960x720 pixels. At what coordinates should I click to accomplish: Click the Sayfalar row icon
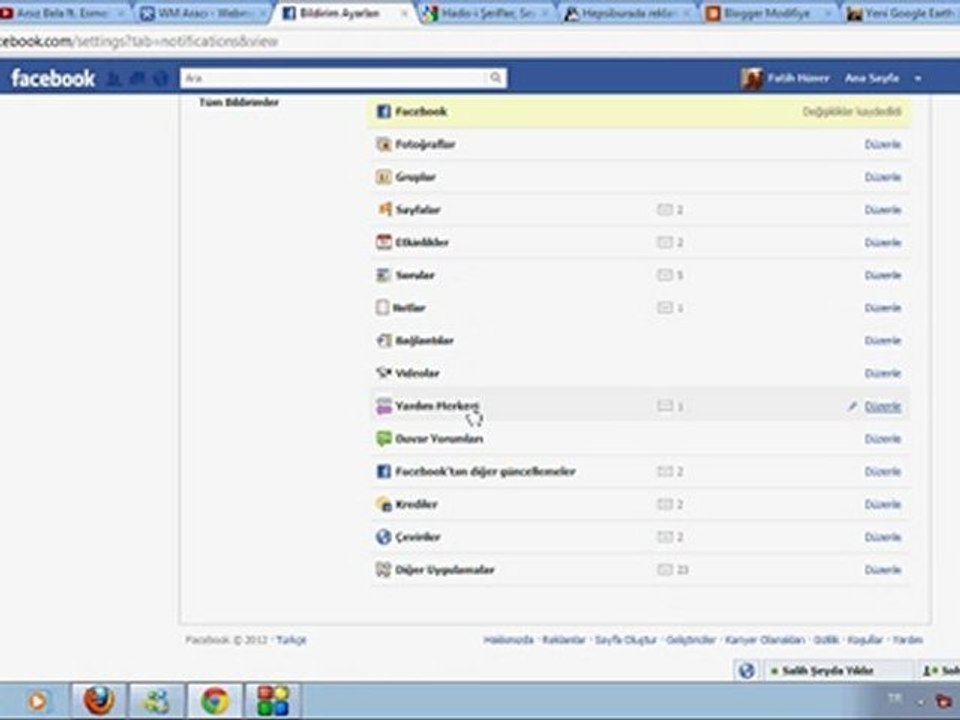coord(384,209)
